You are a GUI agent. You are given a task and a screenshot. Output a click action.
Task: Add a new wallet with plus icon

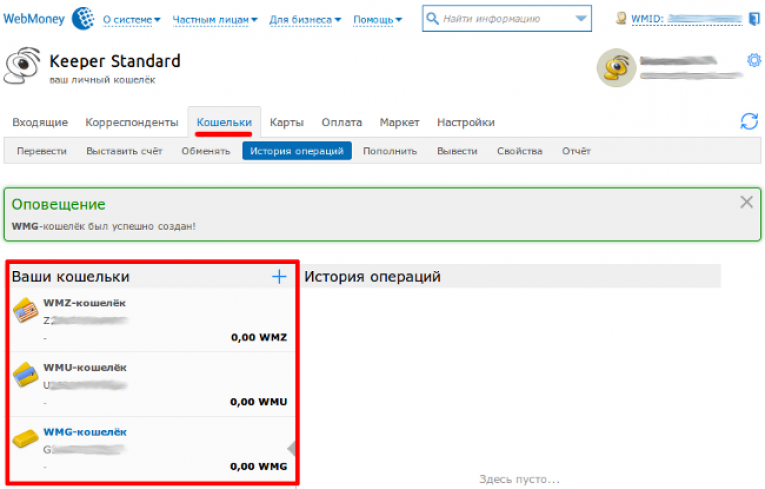point(279,277)
